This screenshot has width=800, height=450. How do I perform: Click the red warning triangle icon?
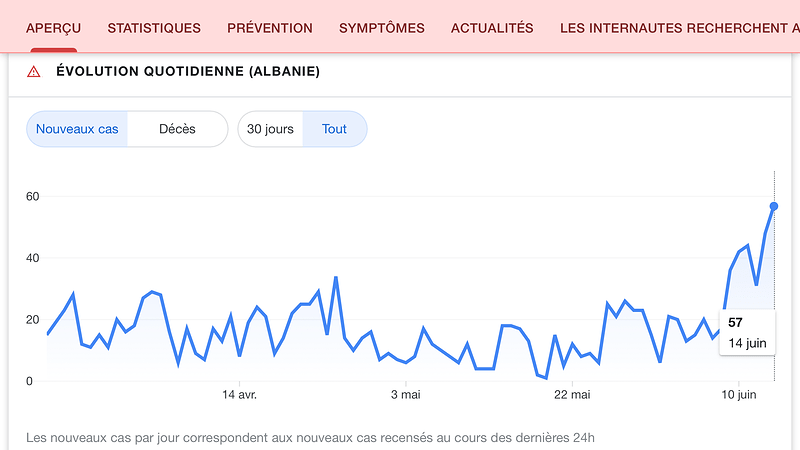[x=34, y=72]
